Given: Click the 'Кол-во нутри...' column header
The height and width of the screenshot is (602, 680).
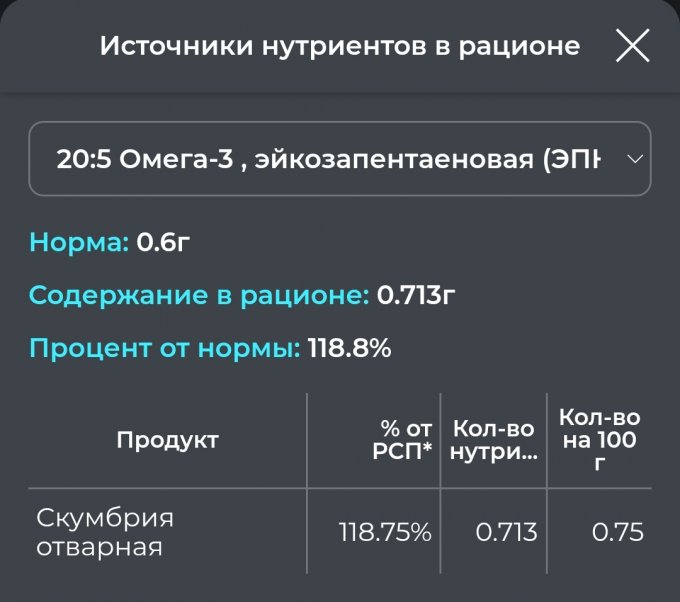Looking at the screenshot, I should click(x=494, y=440).
